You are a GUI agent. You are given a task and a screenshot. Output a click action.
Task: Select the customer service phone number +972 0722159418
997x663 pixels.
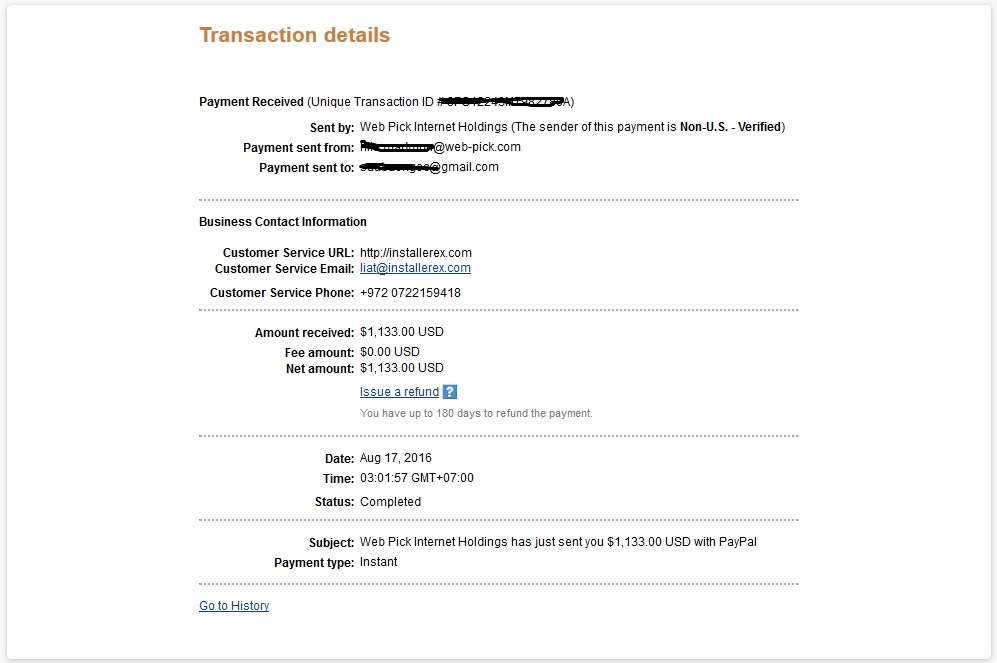coord(410,293)
